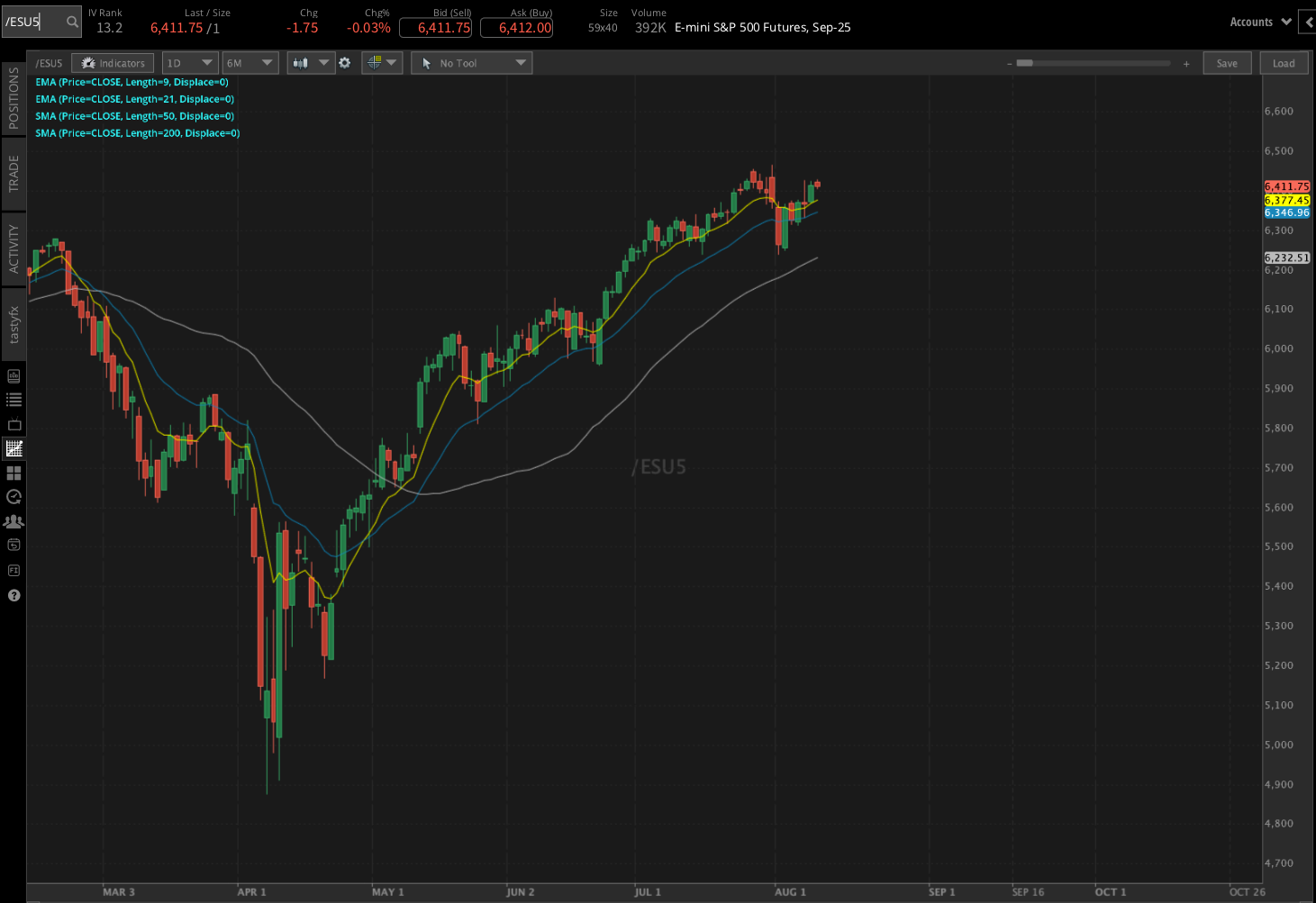Image resolution: width=1316 pixels, height=903 pixels.
Task: Click the TV/live video icon in the sidebar
Action: click(14, 424)
